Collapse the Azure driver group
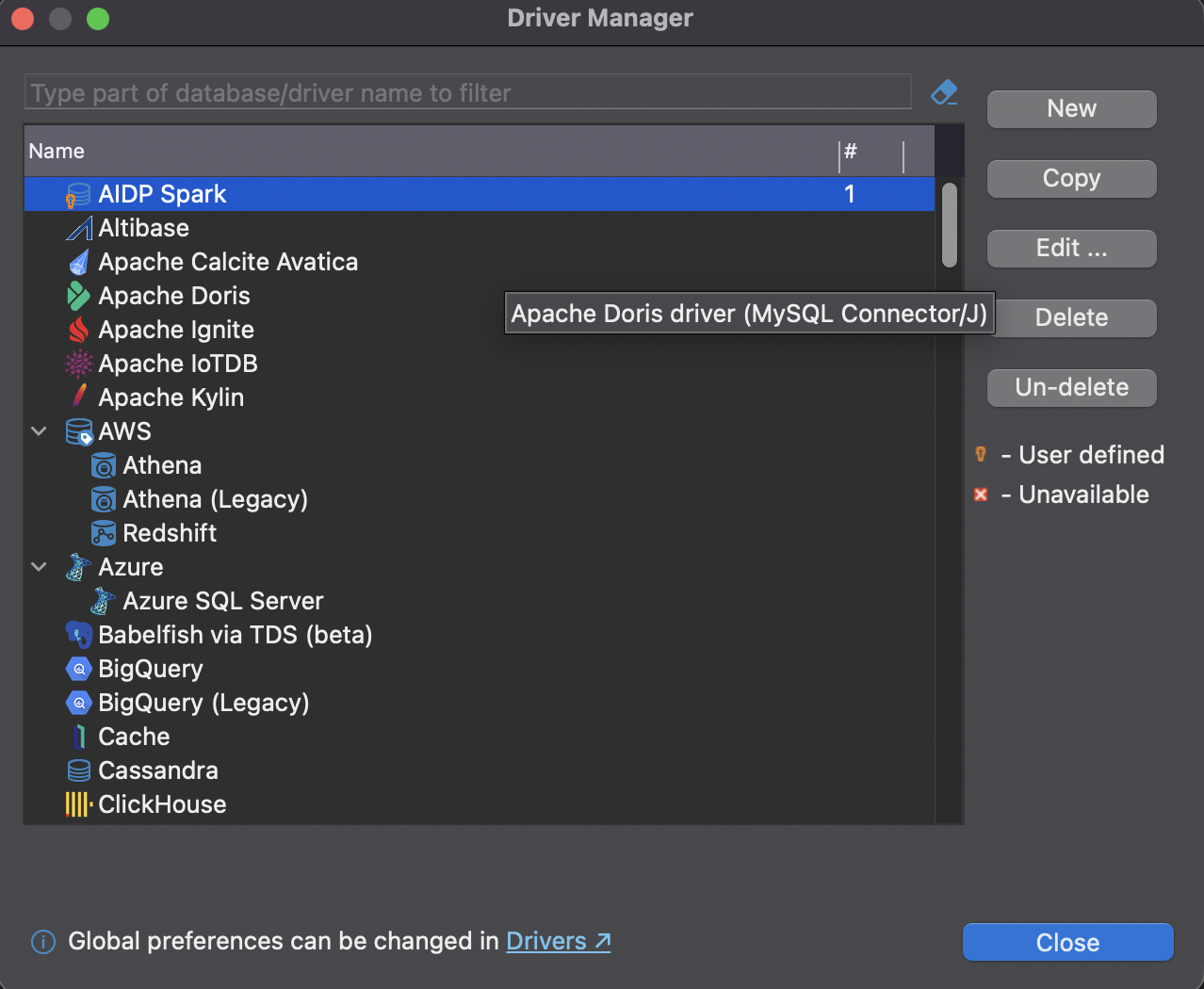The width and height of the screenshot is (1204, 989). pos(39,567)
